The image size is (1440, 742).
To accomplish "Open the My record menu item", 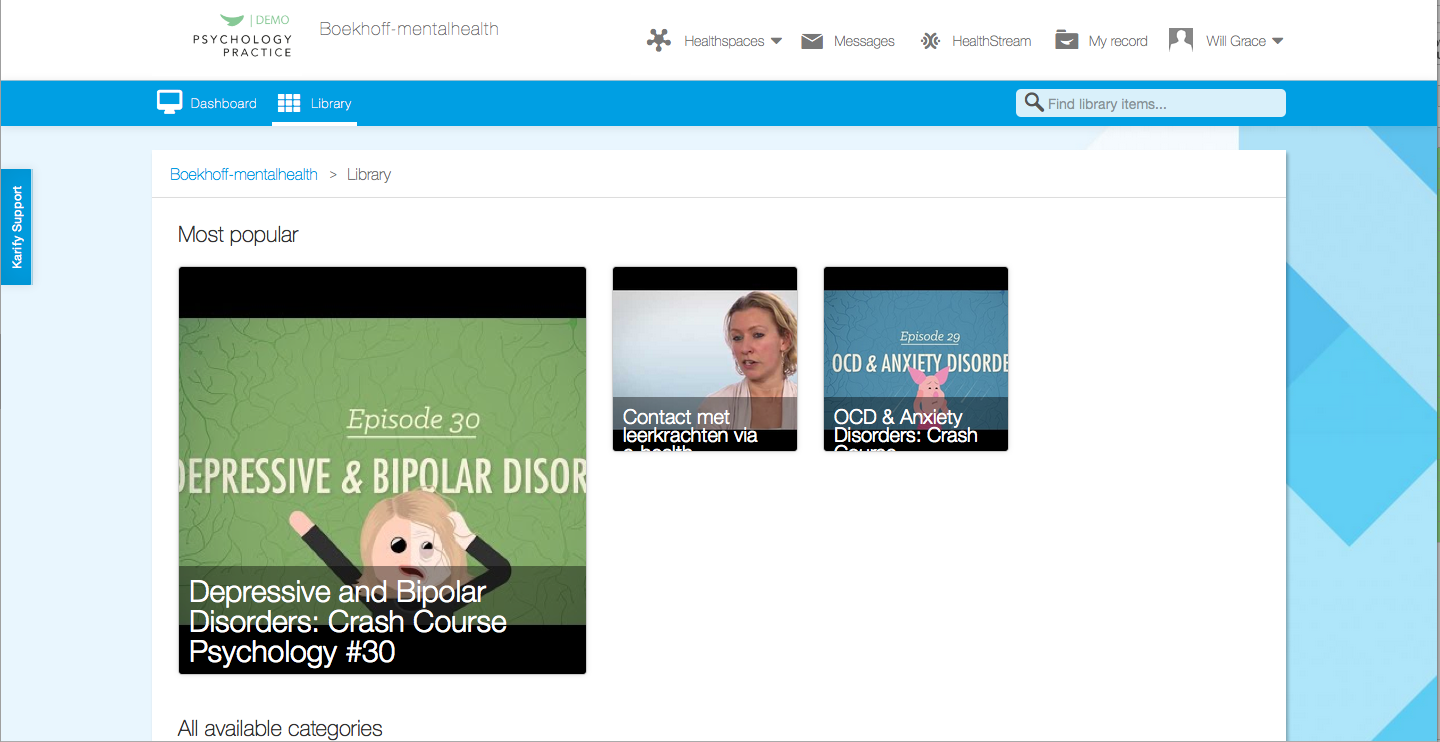I will point(1118,41).
